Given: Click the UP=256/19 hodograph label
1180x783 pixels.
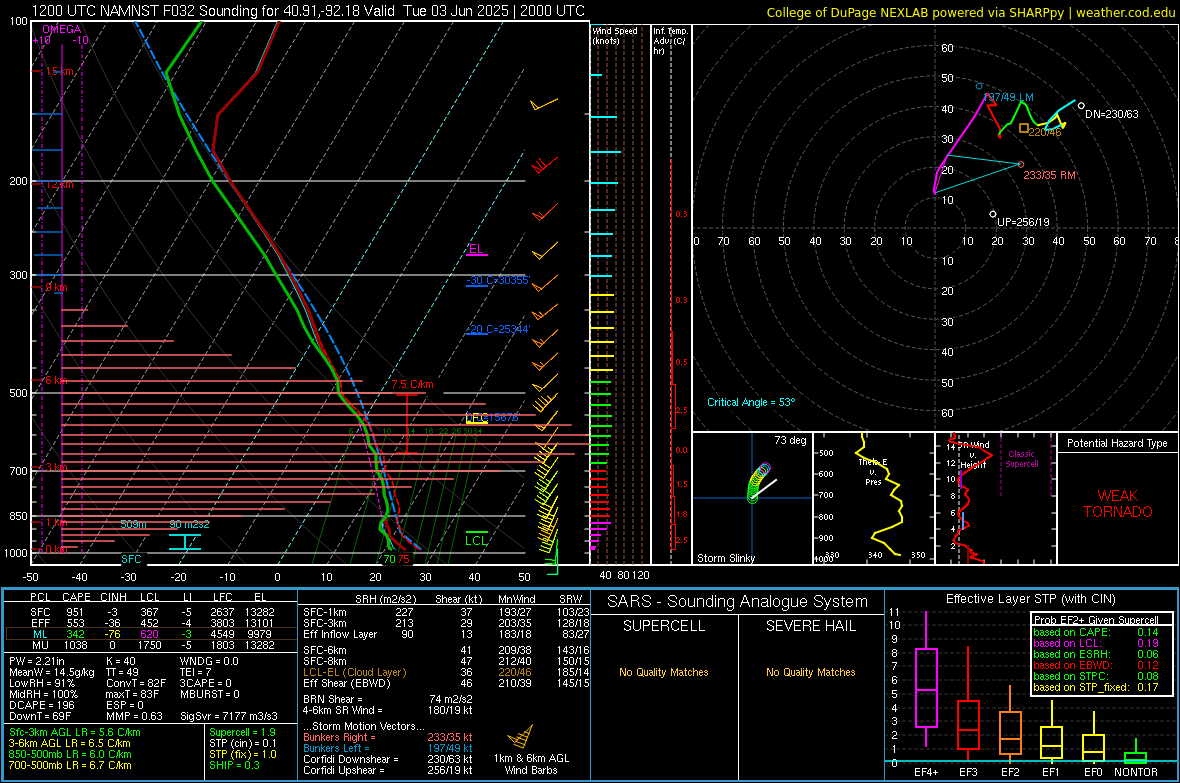Looking at the screenshot, I should pyautogui.click(x=1023, y=222).
